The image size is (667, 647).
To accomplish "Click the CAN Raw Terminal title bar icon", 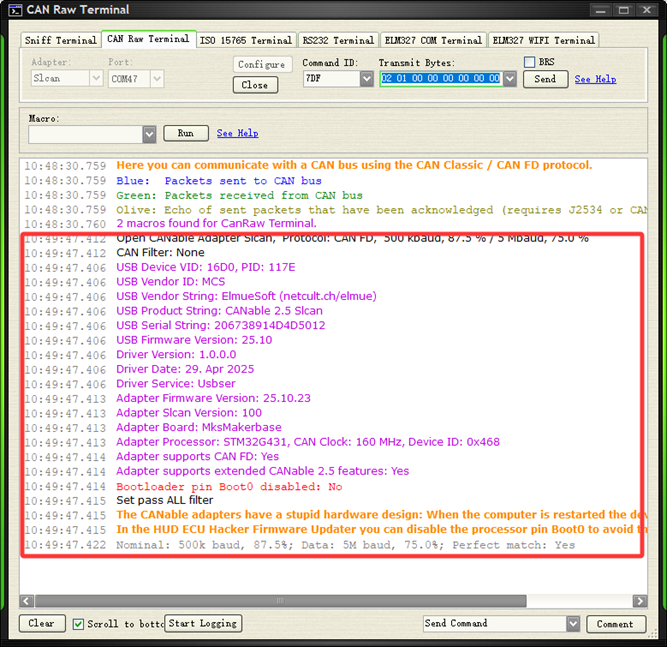I will (x=15, y=10).
